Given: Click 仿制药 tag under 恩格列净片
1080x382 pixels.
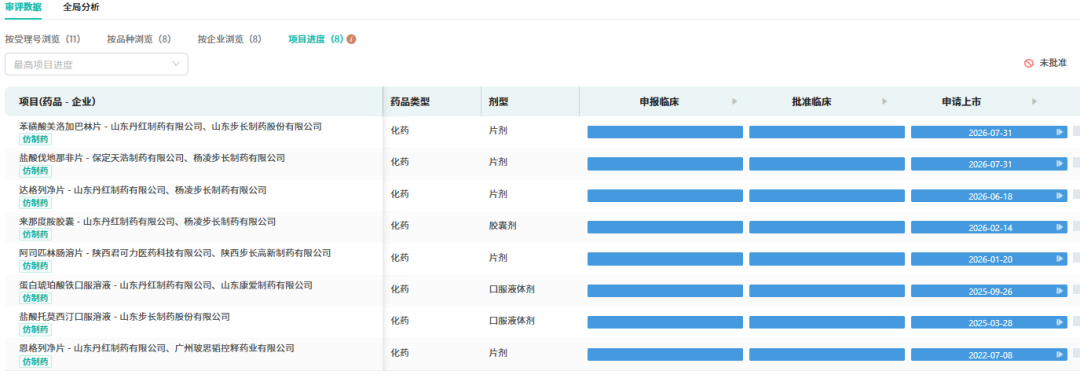Looking at the screenshot, I should [35, 361].
